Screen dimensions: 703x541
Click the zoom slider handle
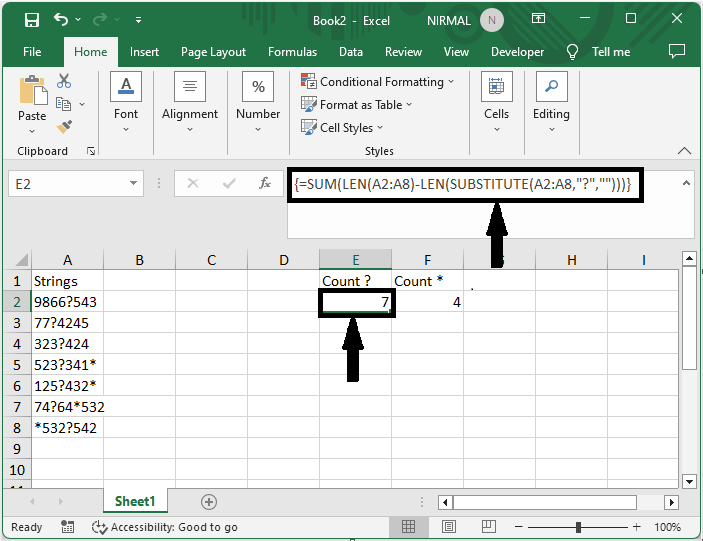pyautogui.click(x=578, y=527)
